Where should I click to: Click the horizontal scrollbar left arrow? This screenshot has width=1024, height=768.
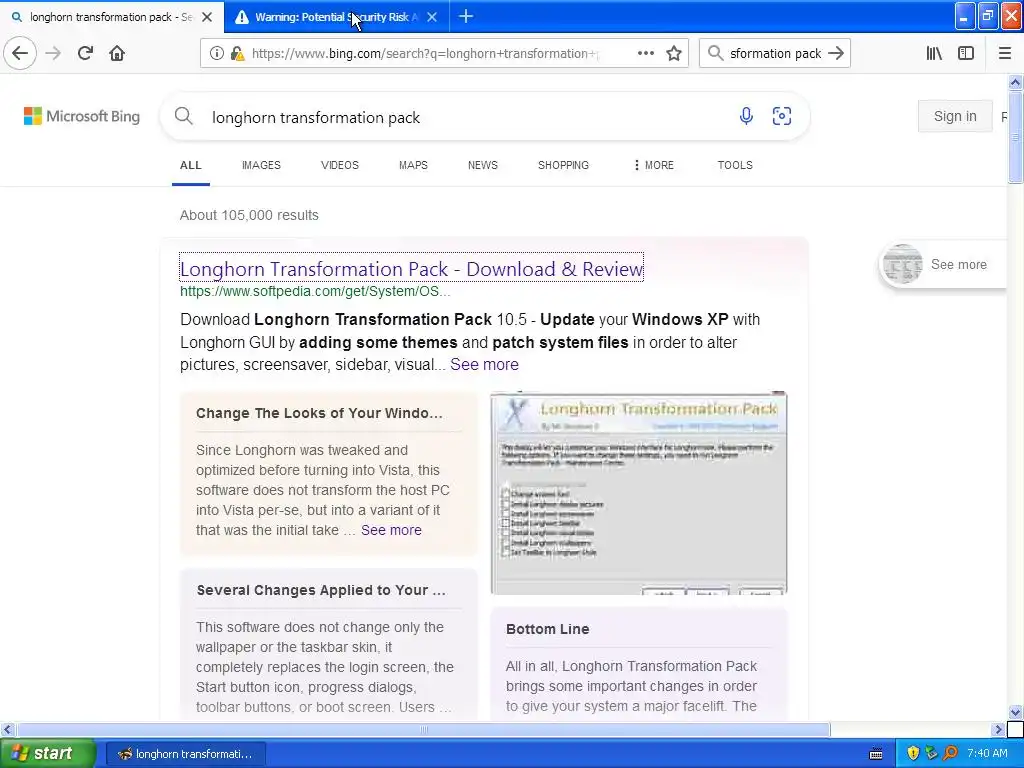[x=7, y=729]
